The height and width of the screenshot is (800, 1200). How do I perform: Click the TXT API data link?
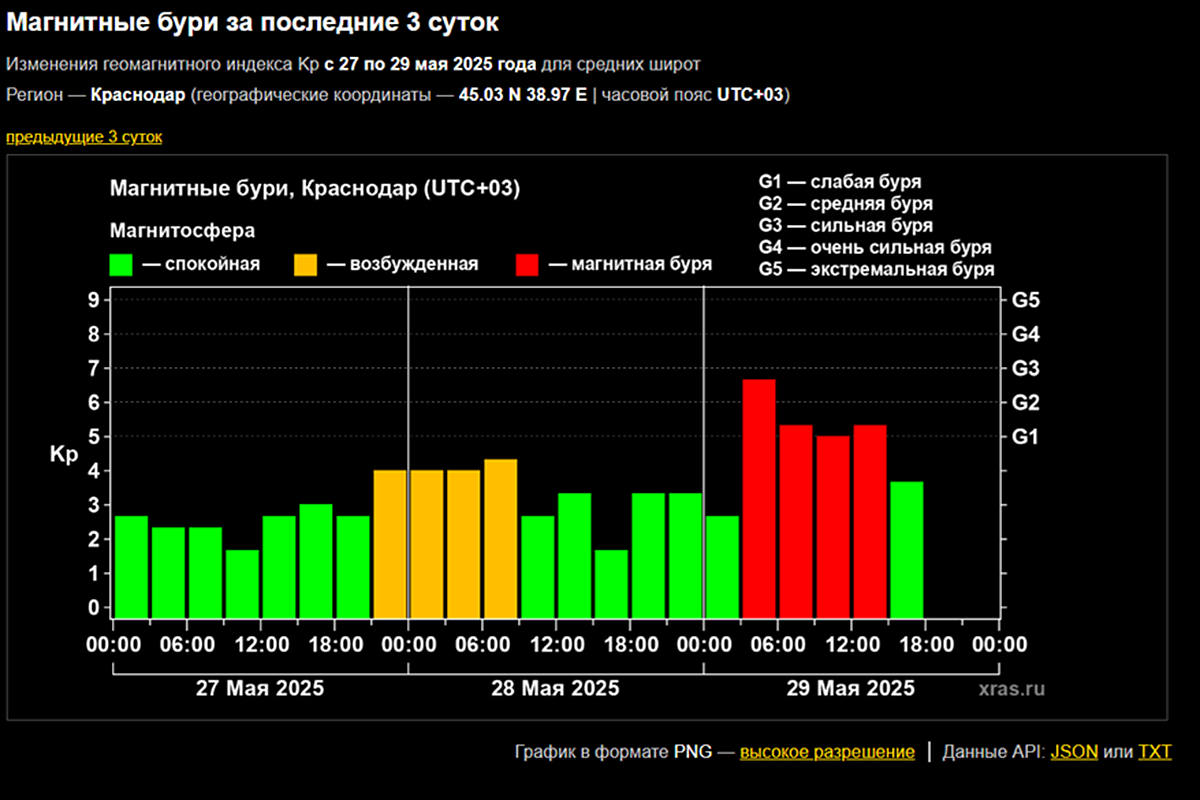click(x=1155, y=752)
